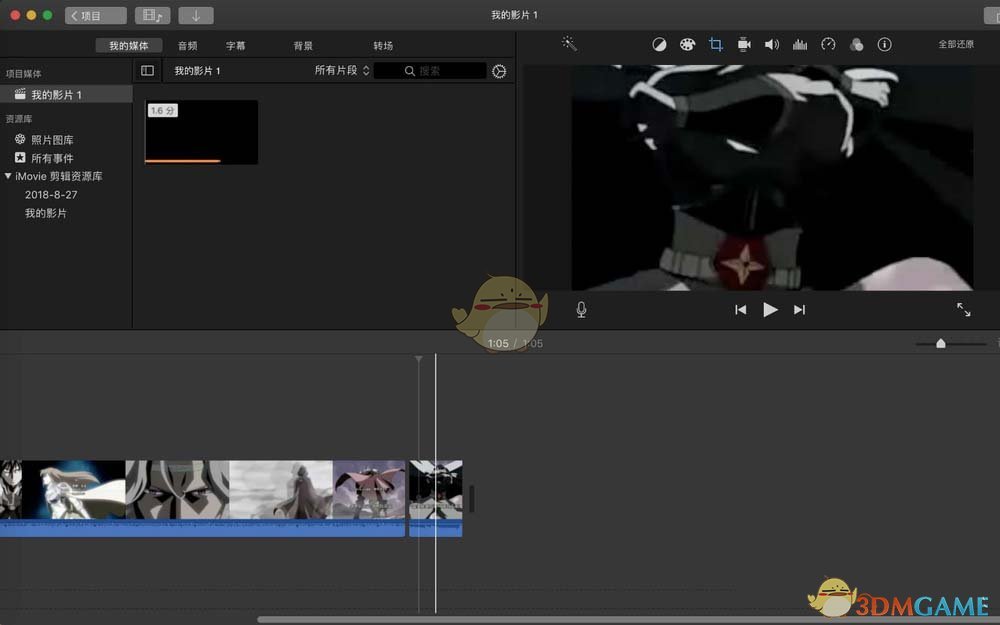Select the 1.6 分 clip thumbnail
Viewport: 1000px width, 625px height.
point(202,132)
